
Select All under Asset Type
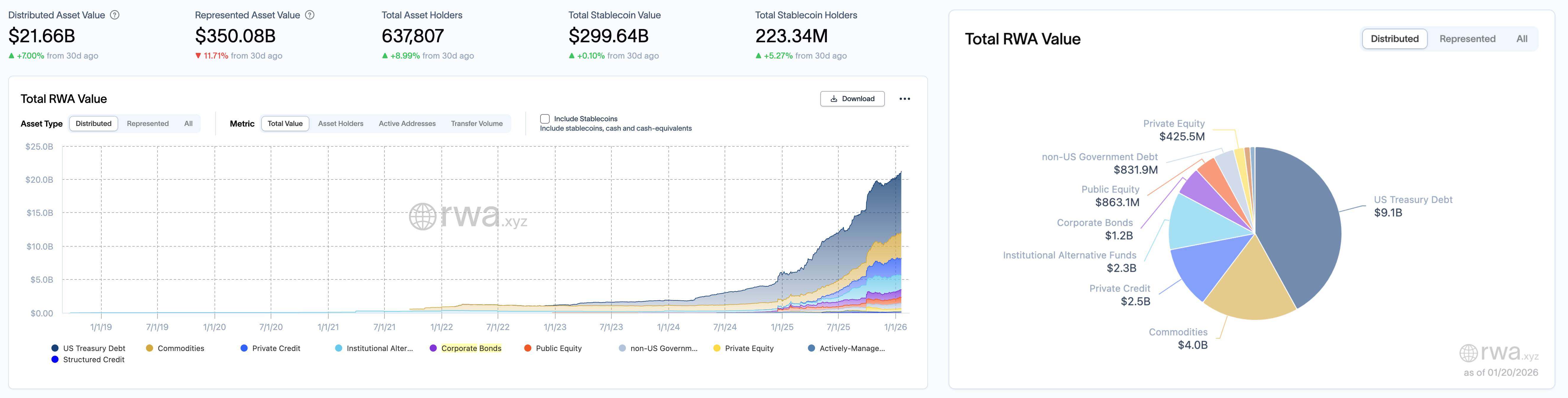pyautogui.click(x=188, y=123)
